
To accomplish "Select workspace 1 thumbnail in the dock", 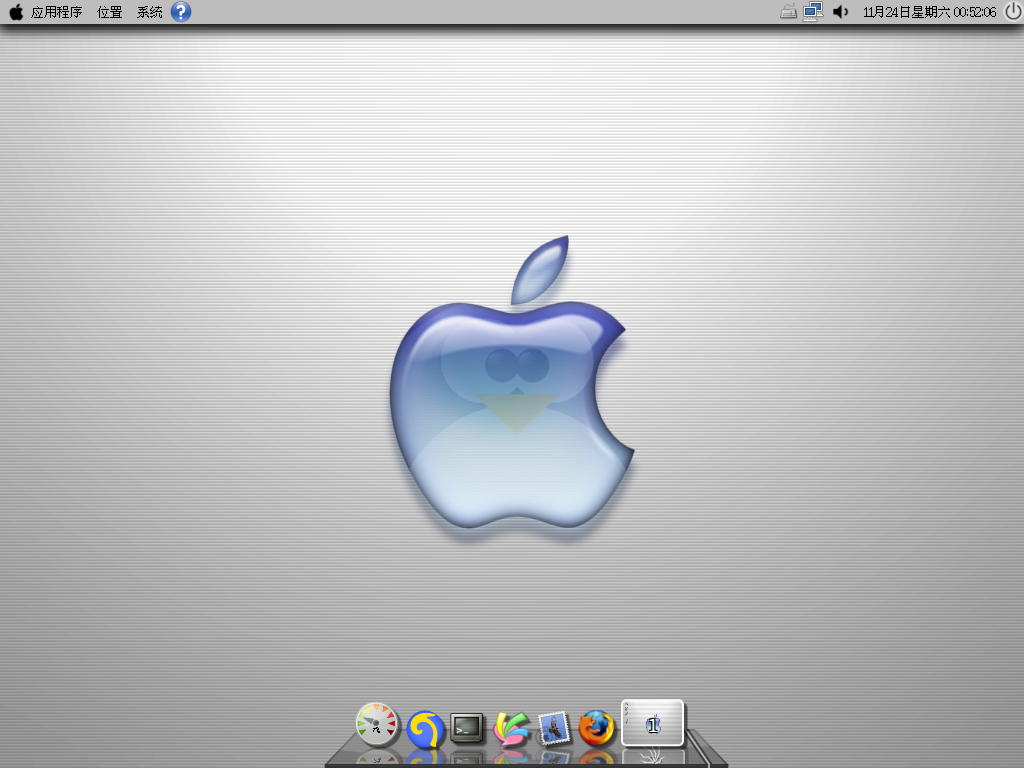I will [x=652, y=723].
